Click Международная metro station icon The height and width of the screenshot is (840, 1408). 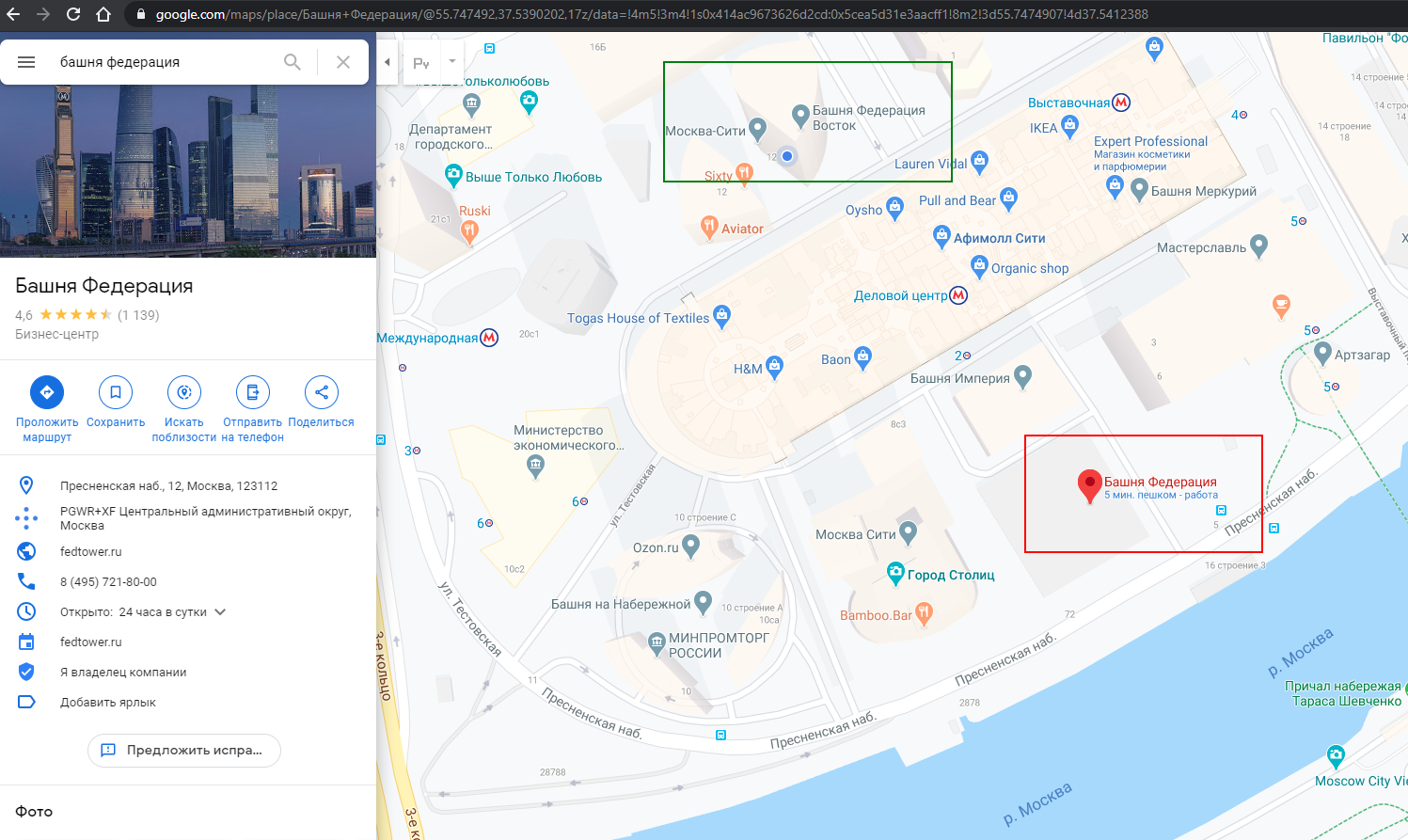(489, 338)
